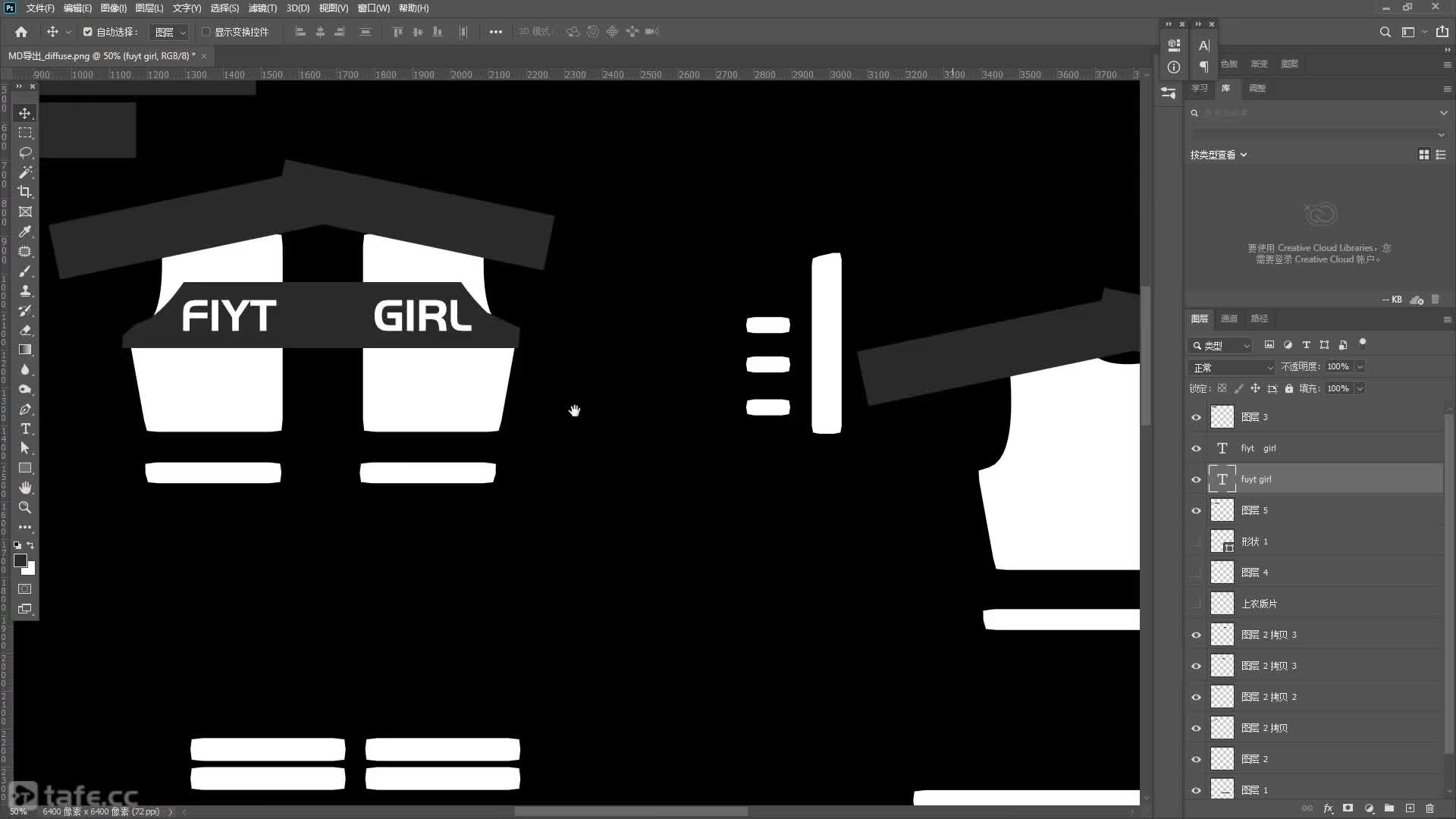
Task: Open the Character panel icon
Action: [1203, 45]
